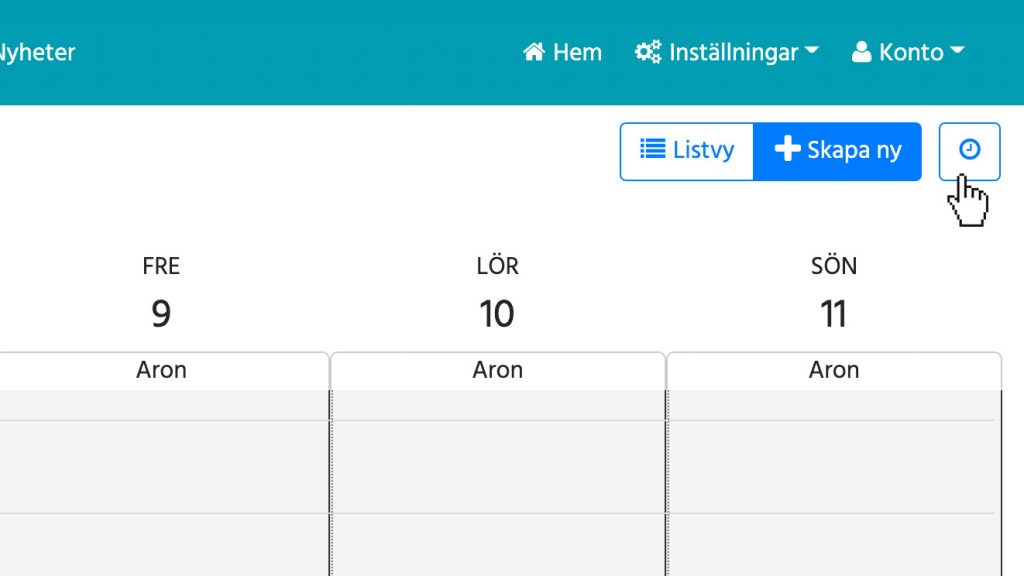Switch to Listvy view
The height and width of the screenshot is (576, 1024).
click(x=686, y=151)
